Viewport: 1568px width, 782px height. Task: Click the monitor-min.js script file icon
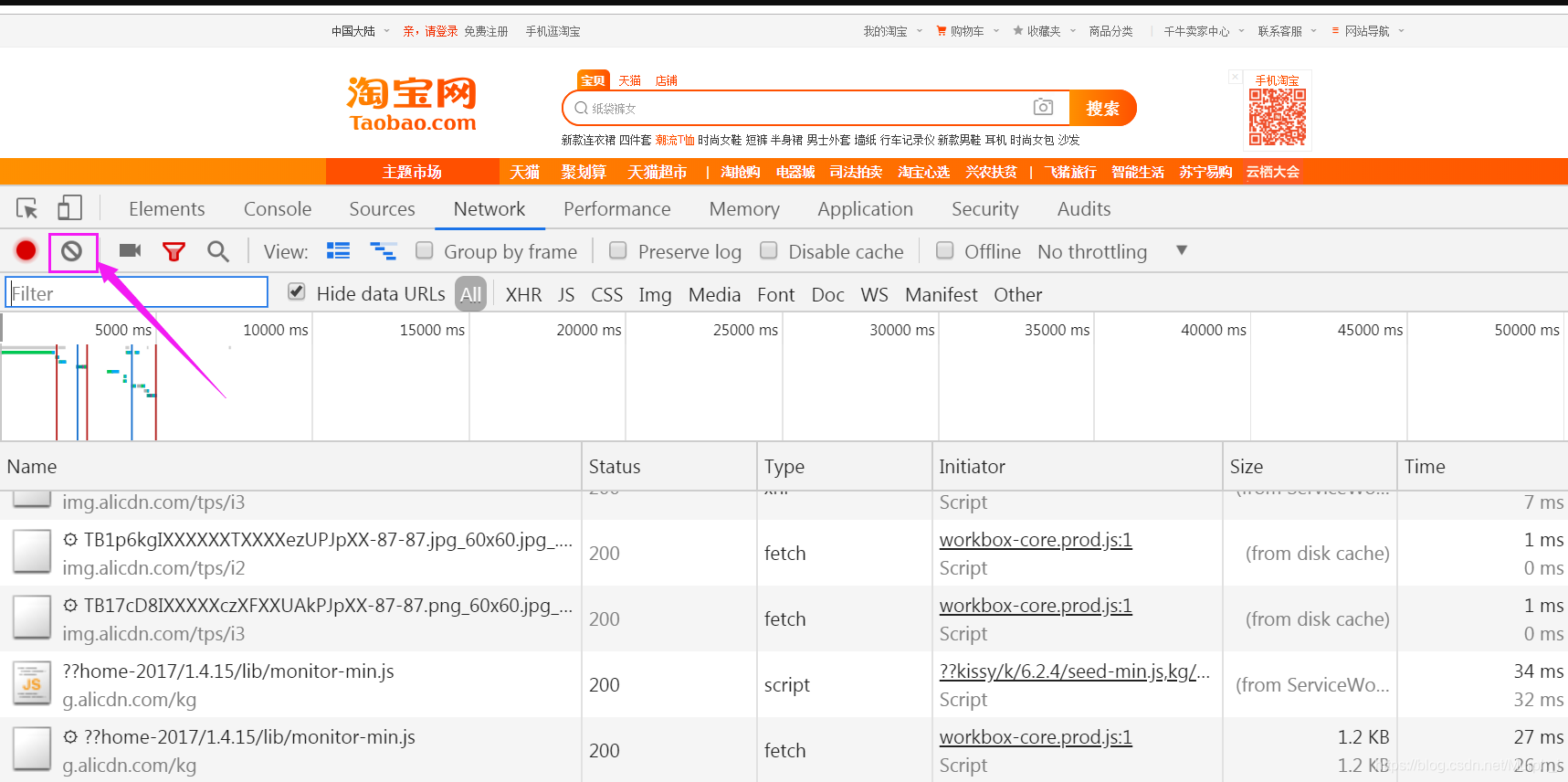coord(32,684)
